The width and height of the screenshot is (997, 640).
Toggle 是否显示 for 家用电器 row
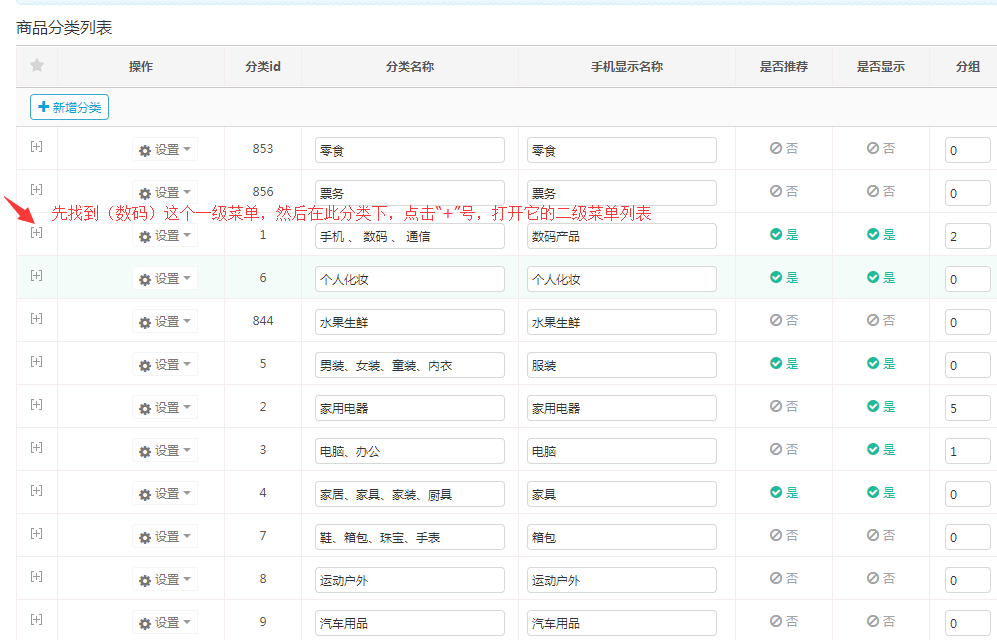coord(881,406)
